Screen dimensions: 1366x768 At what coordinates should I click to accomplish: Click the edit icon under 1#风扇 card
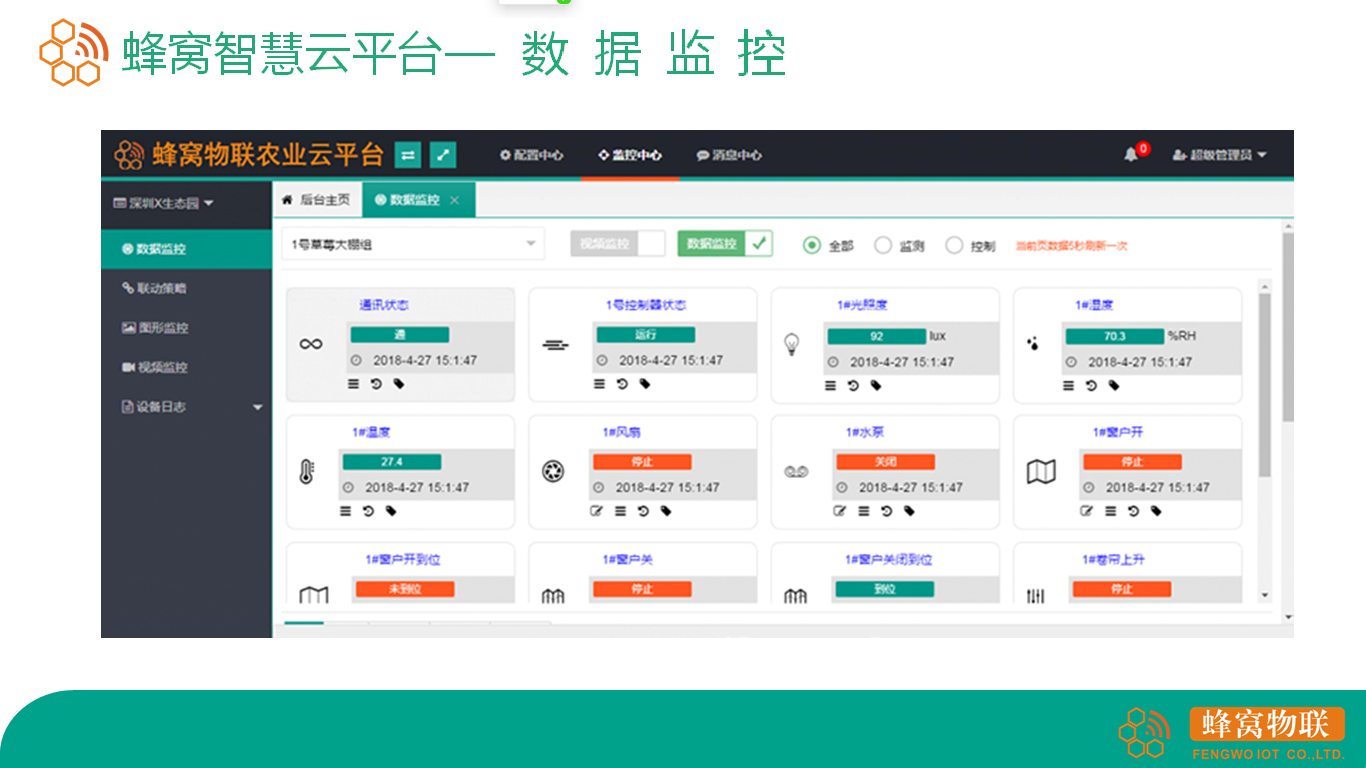click(x=597, y=510)
